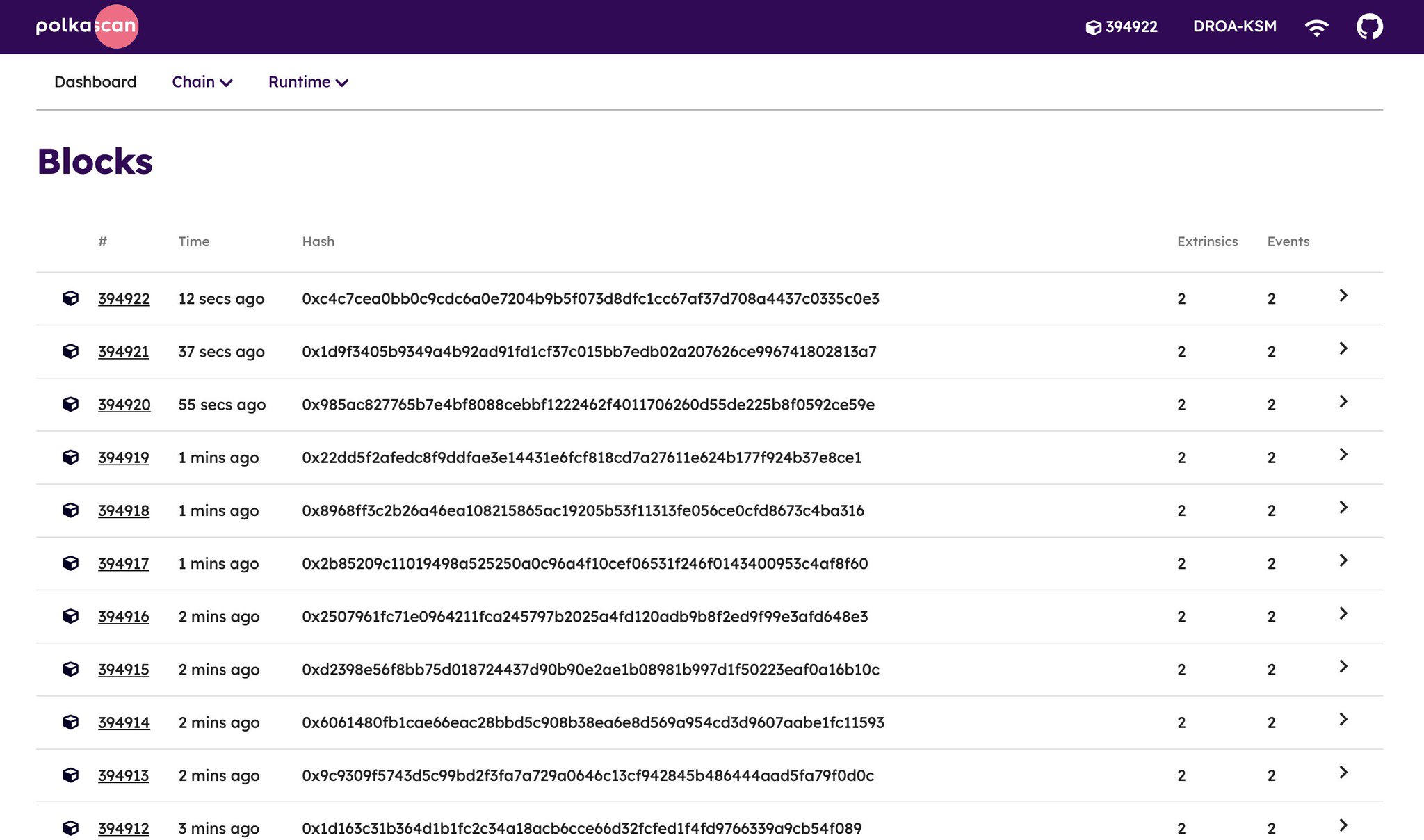1424x840 pixels.
Task: Open the Chain dropdown menu
Action: [202, 82]
